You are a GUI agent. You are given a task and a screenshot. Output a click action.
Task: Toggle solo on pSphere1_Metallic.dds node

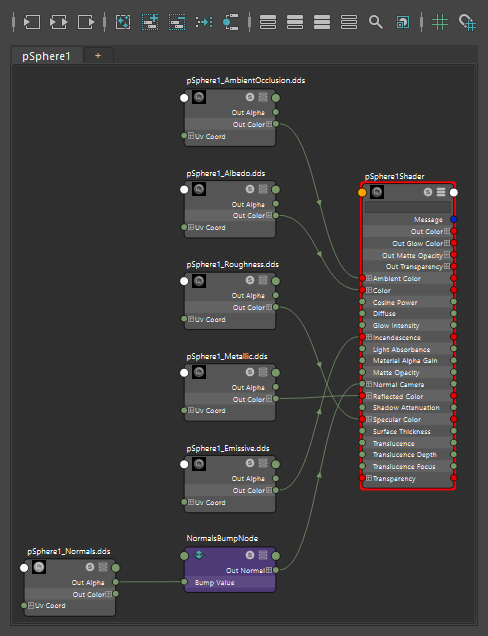click(250, 372)
